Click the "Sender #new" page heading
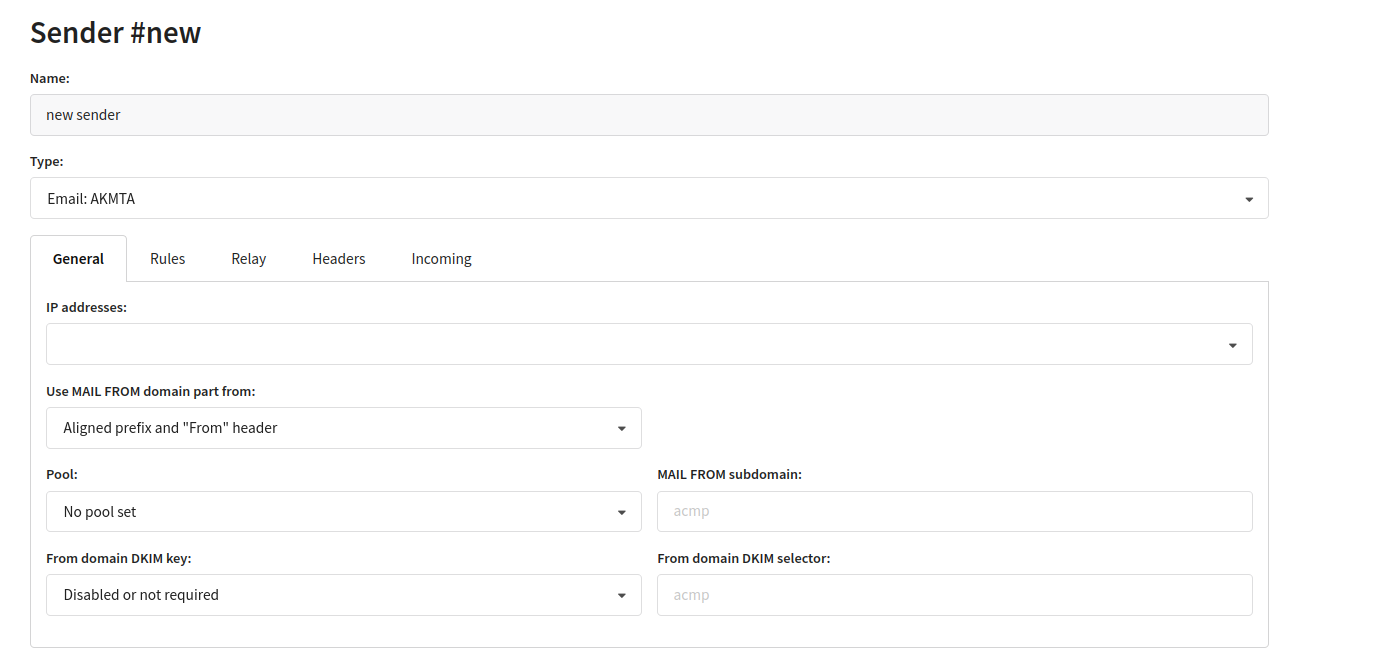The image size is (1392, 660). (x=115, y=33)
